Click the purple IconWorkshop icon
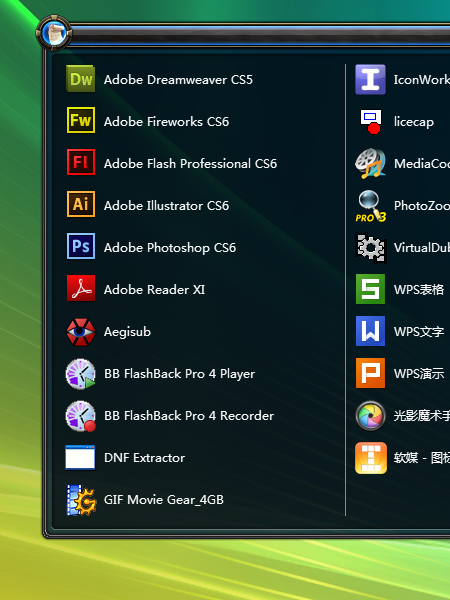 370,79
